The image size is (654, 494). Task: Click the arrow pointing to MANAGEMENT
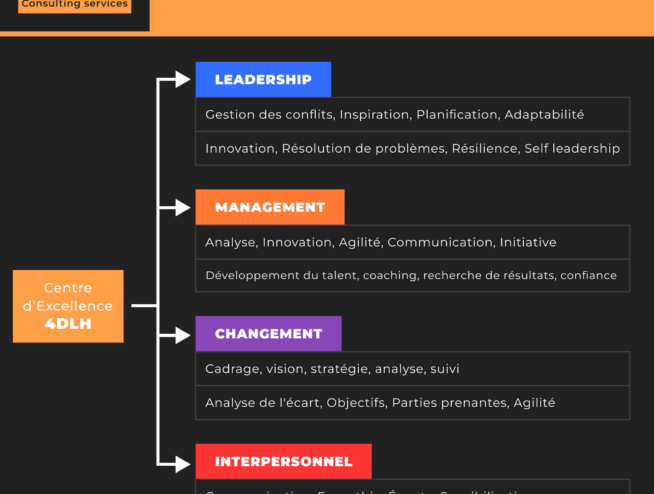(x=182, y=207)
